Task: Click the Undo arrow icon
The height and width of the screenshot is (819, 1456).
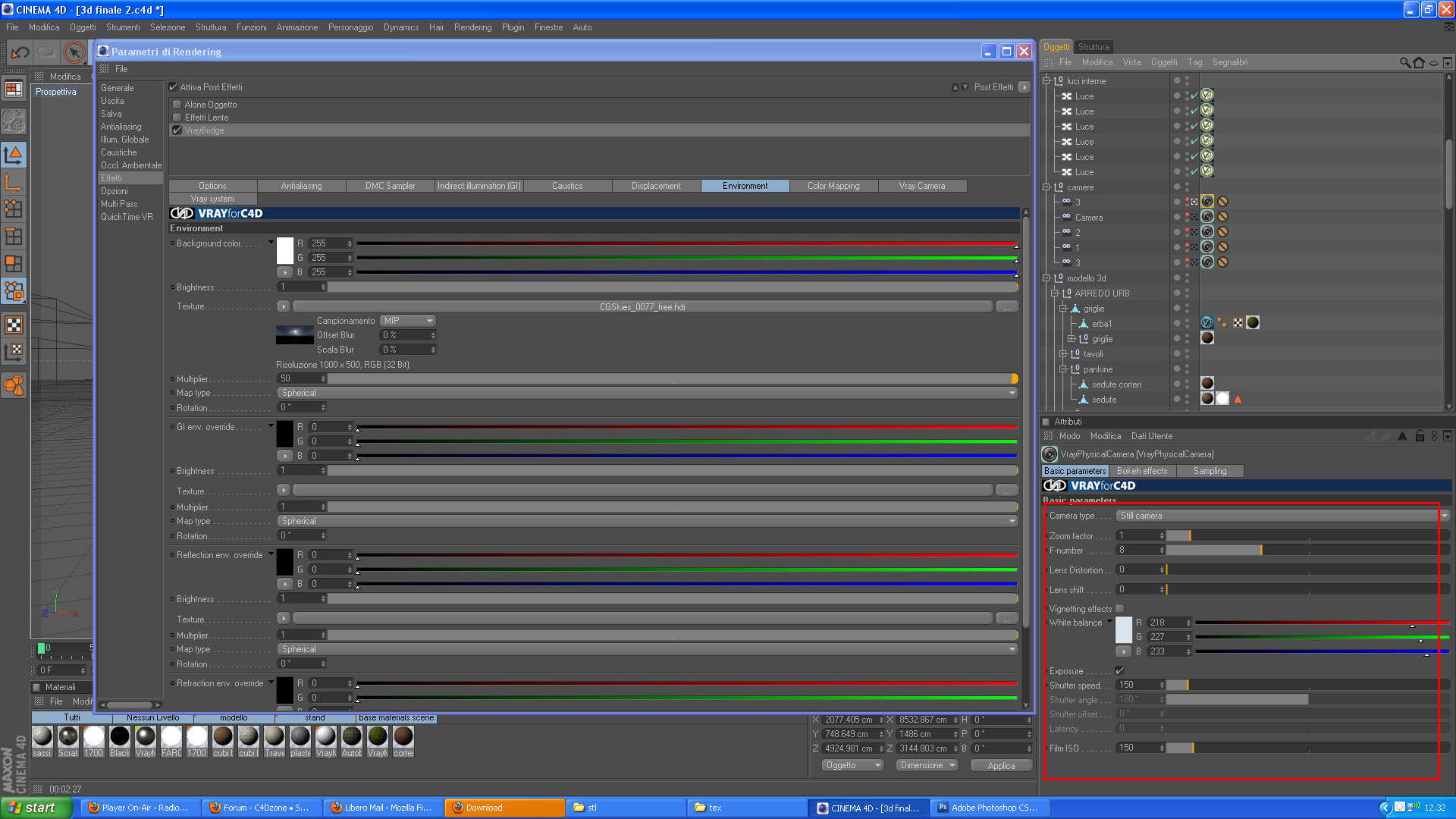Action: click(x=20, y=52)
